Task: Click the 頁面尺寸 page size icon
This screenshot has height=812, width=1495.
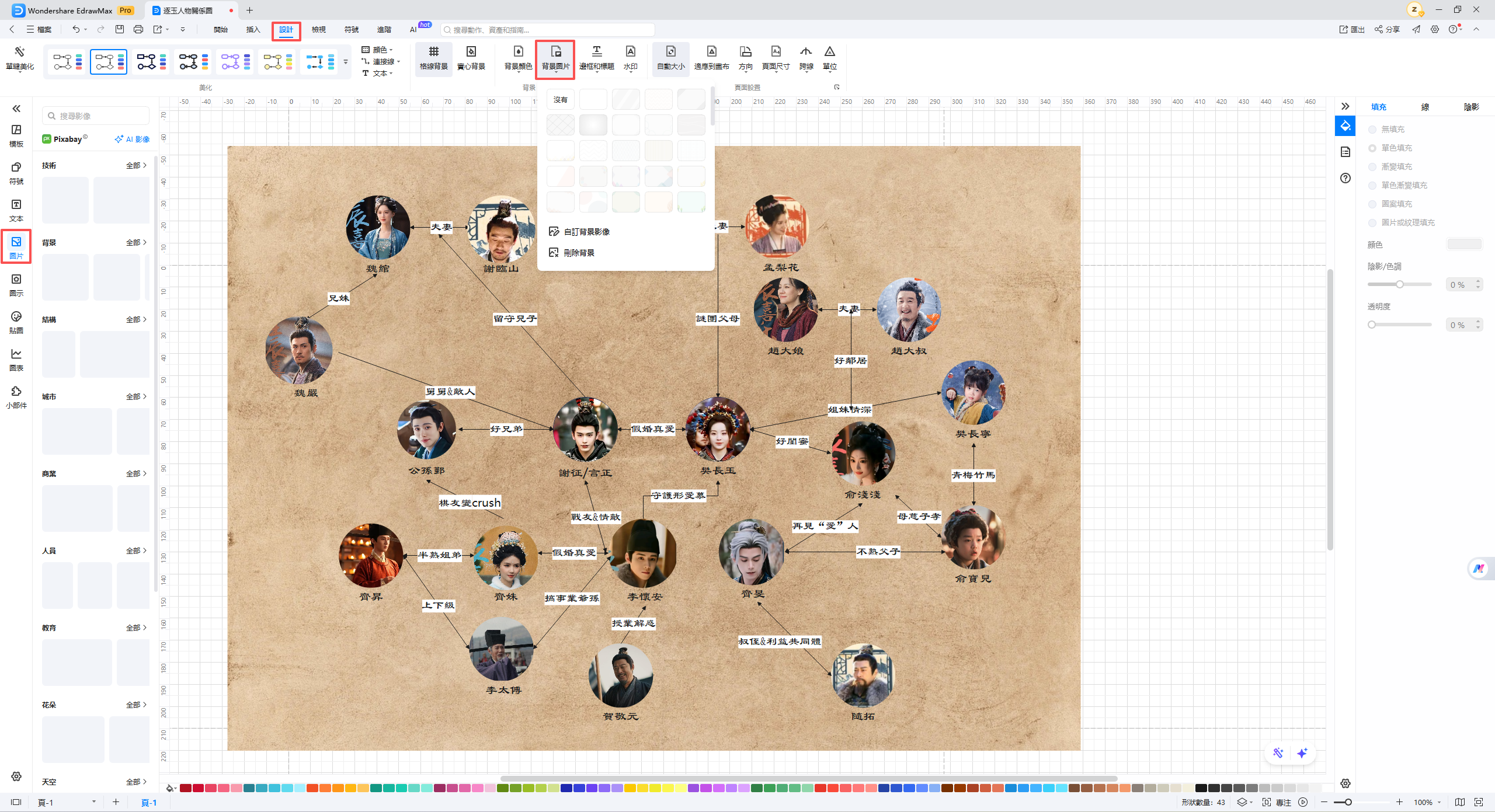Action: [776, 57]
